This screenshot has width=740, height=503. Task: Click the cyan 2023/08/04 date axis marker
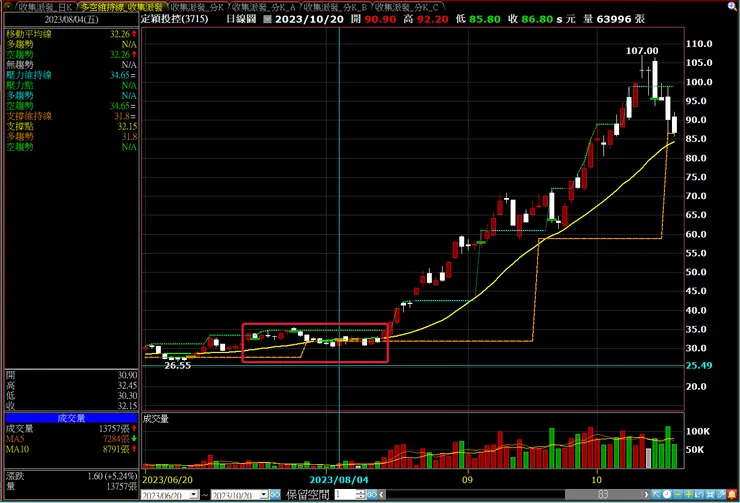(x=339, y=480)
